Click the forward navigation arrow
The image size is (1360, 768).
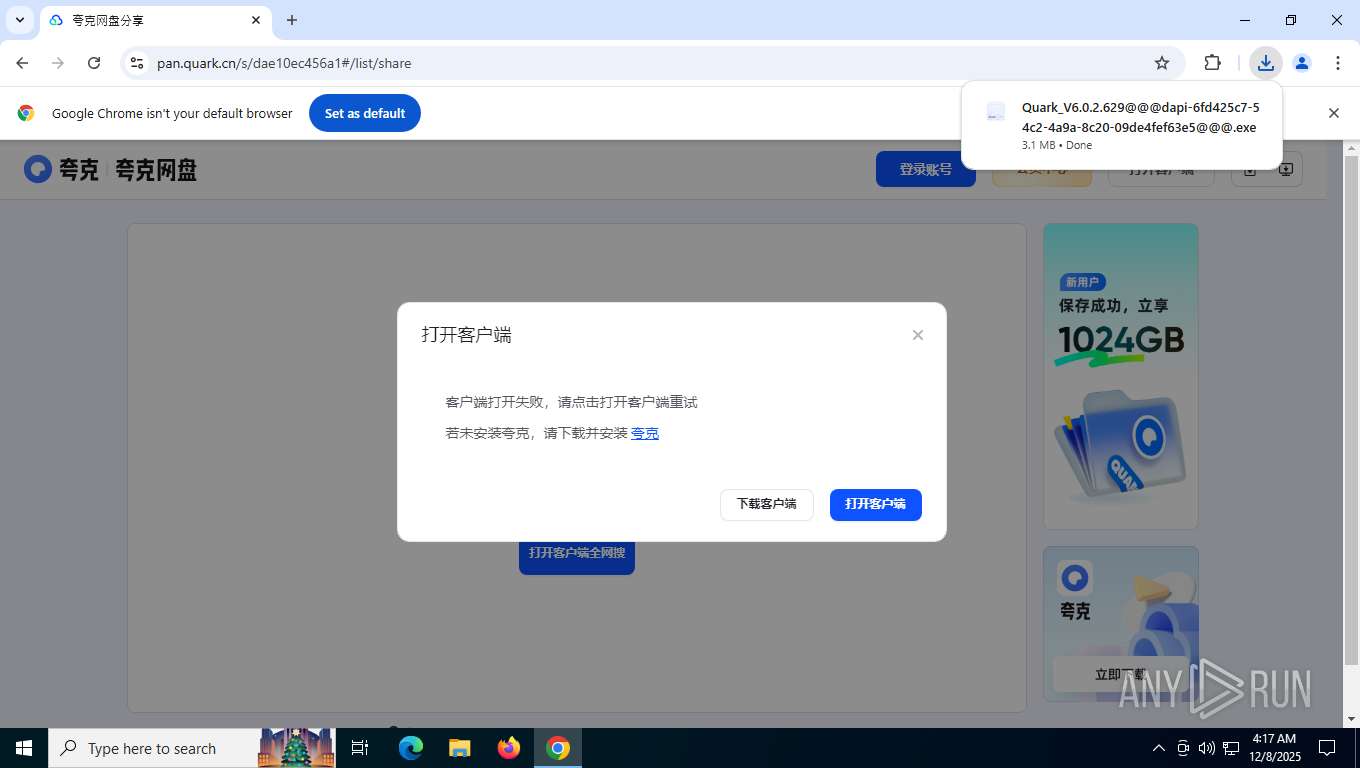[x=58, y=63]
